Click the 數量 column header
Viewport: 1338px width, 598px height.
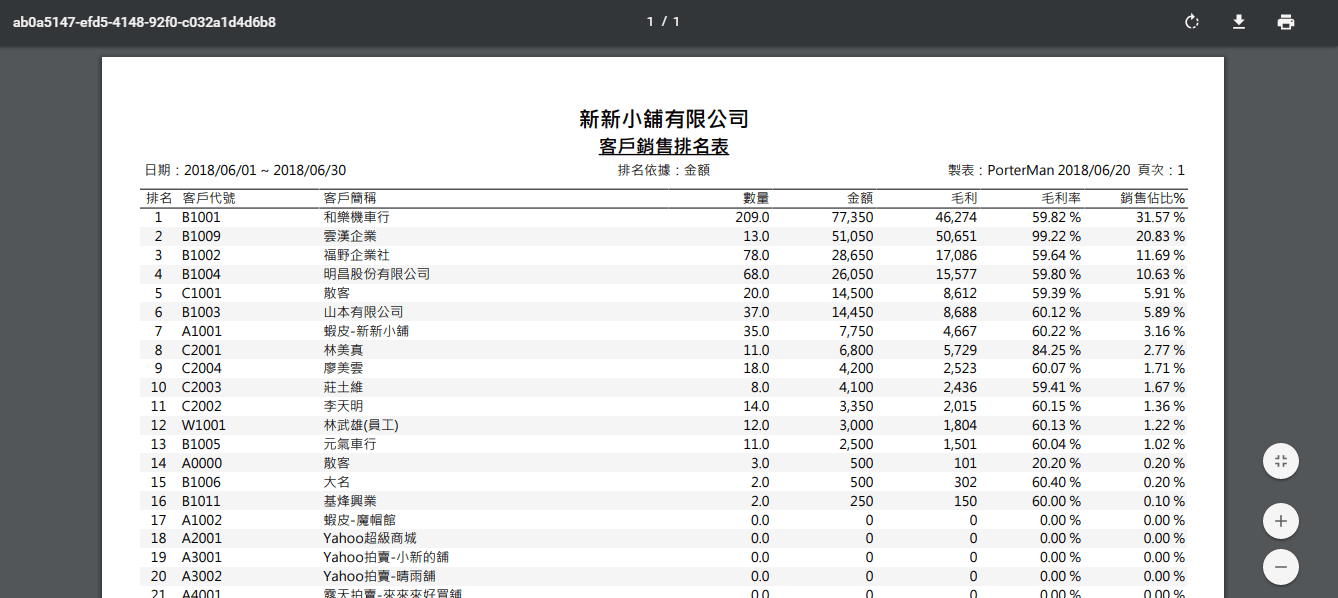coord(756,198)
